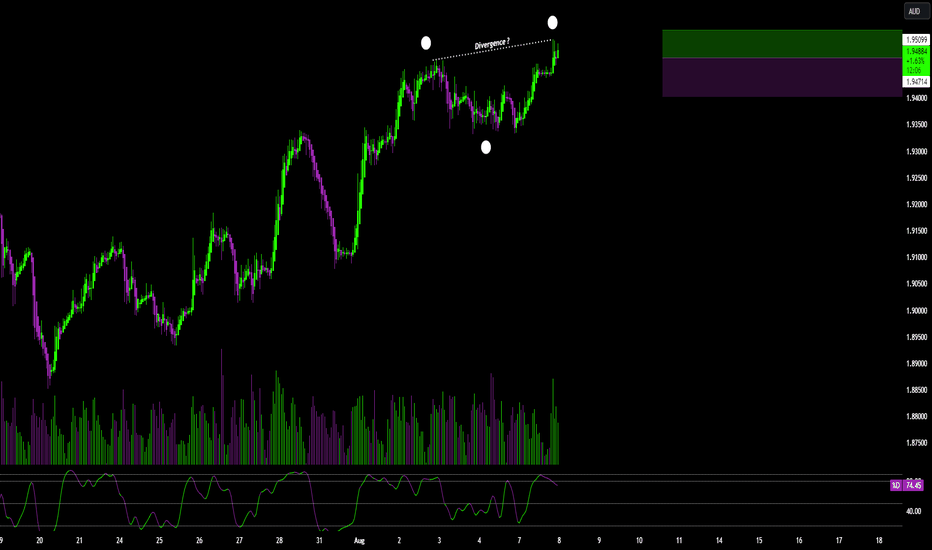Click date 4 on the time axis
Screen dimensions: 932x550
tap(479, 540)
